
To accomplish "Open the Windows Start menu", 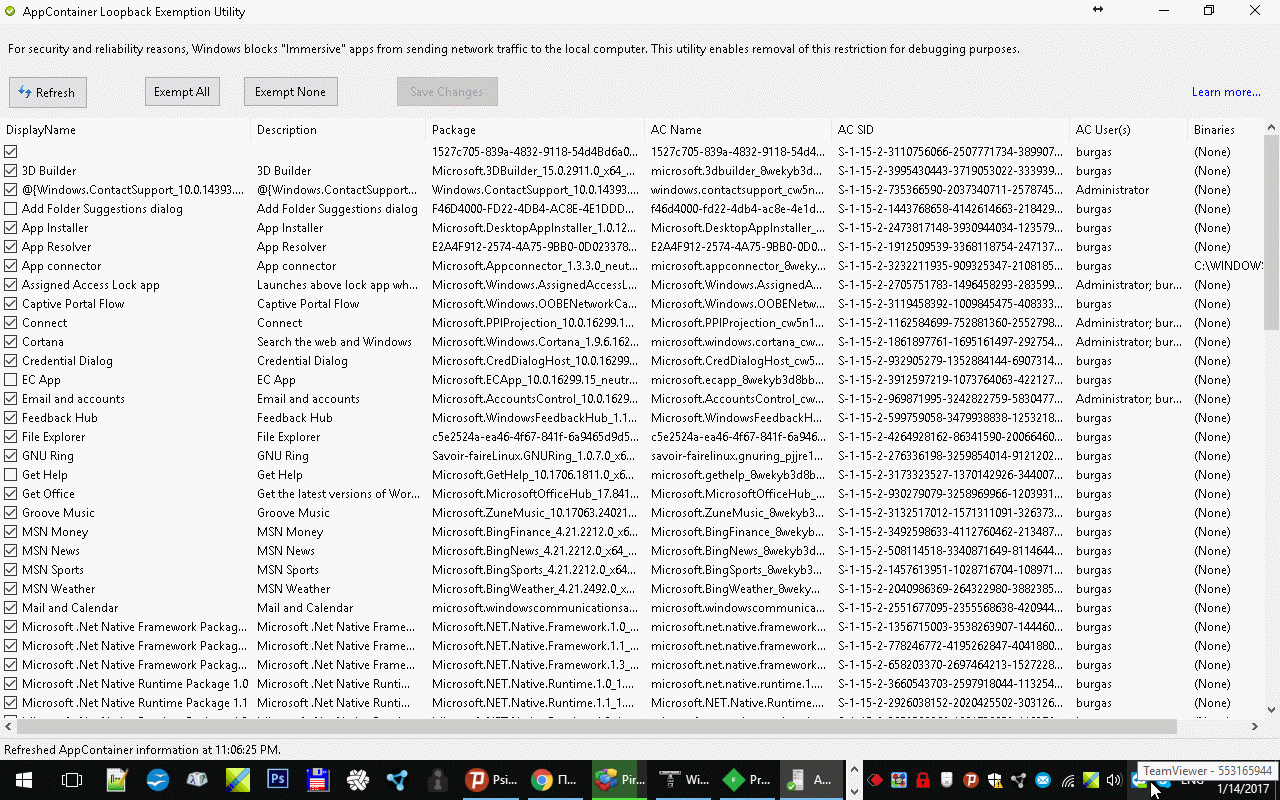I will 23,780.
